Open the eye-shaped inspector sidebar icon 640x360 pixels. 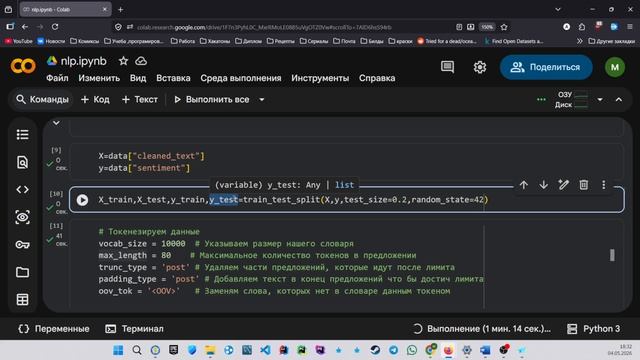tap(22, 217)
